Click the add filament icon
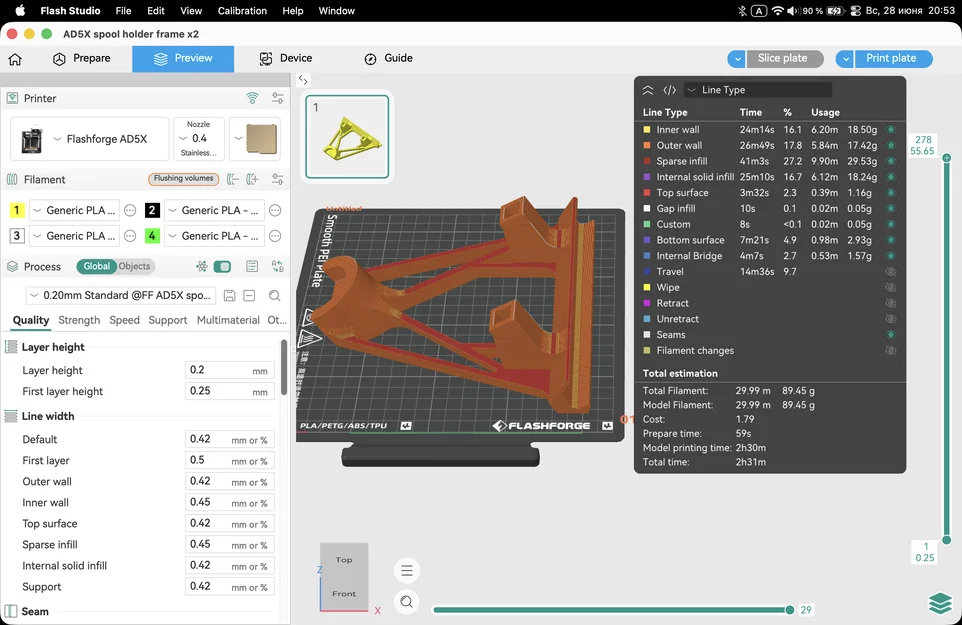 252,179
